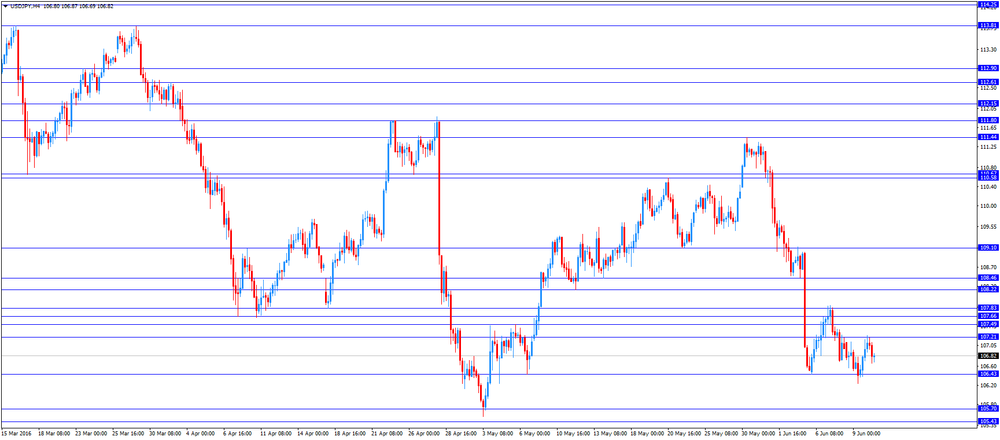Click the 30 May 00:00 time axis label

click(x=758, y=433)
